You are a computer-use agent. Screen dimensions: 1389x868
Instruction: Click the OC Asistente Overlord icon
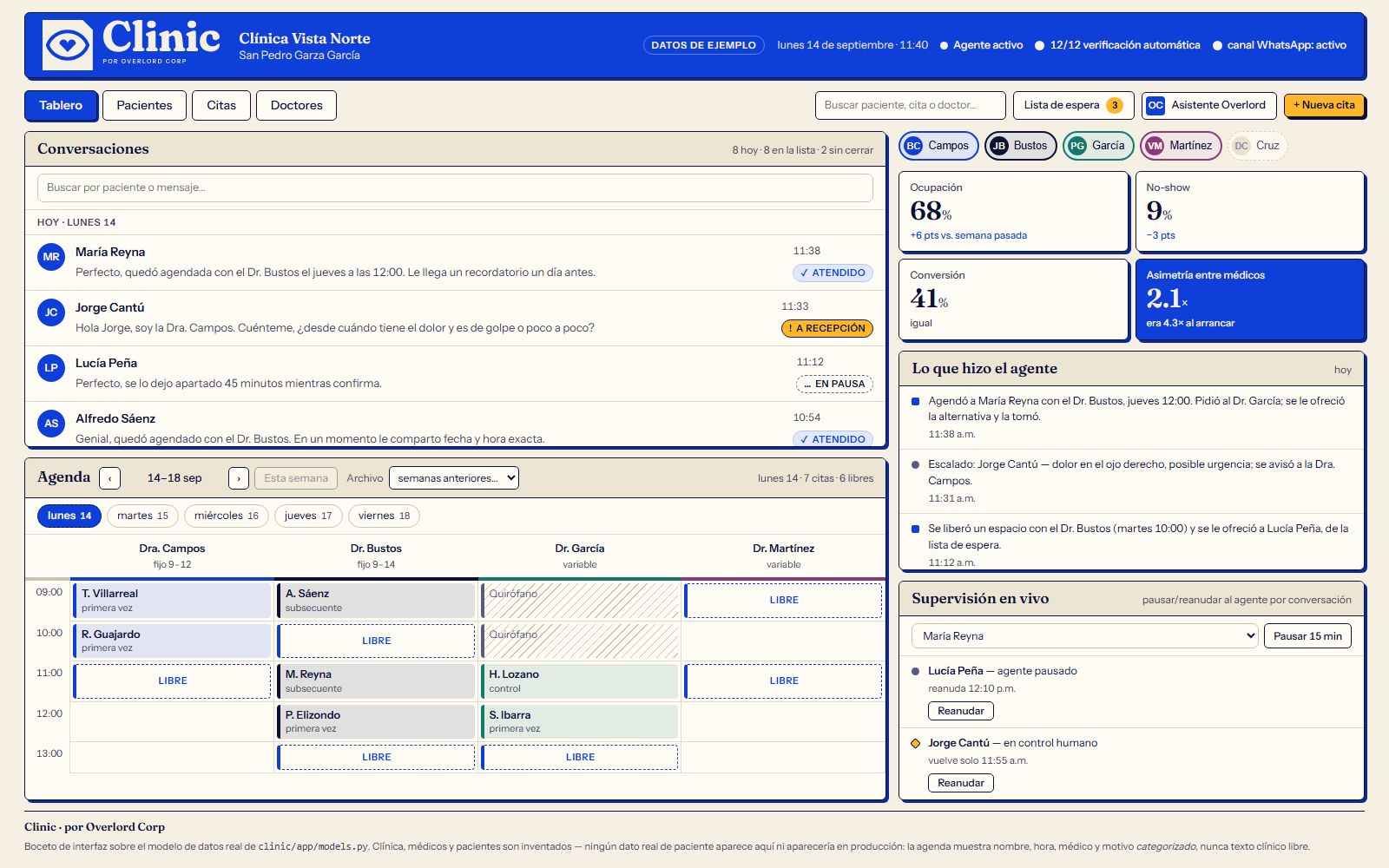tap(1155, 105)
